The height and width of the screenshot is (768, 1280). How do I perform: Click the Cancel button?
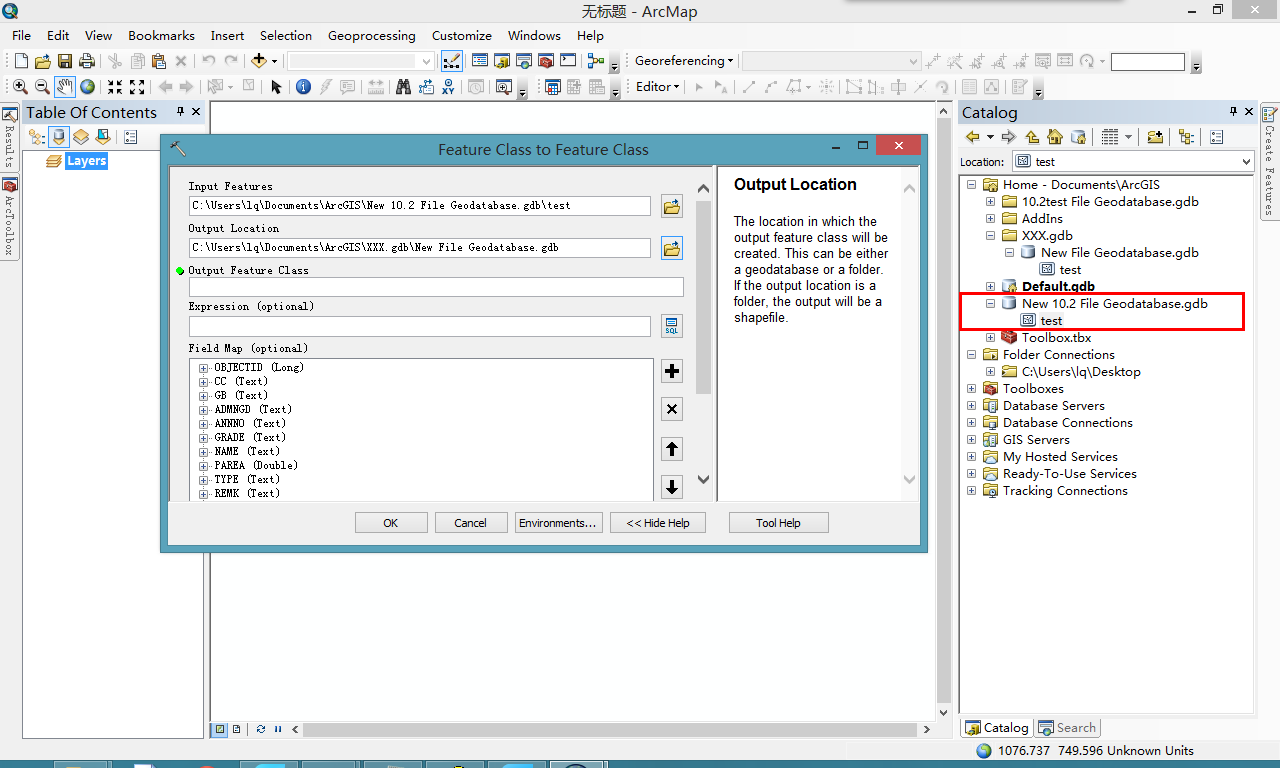(470, 523)
